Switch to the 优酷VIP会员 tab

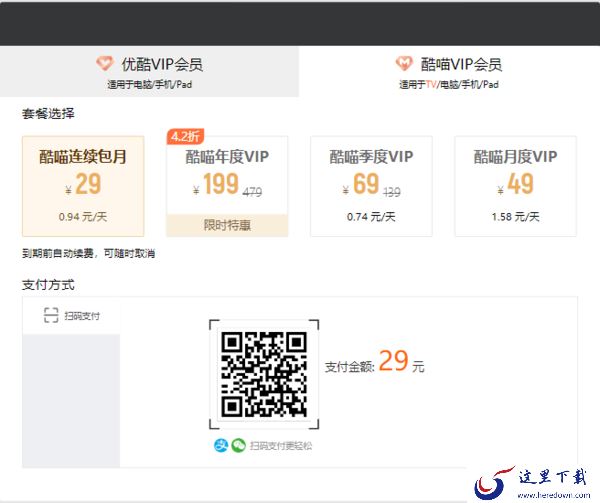(x=149, y=72)
